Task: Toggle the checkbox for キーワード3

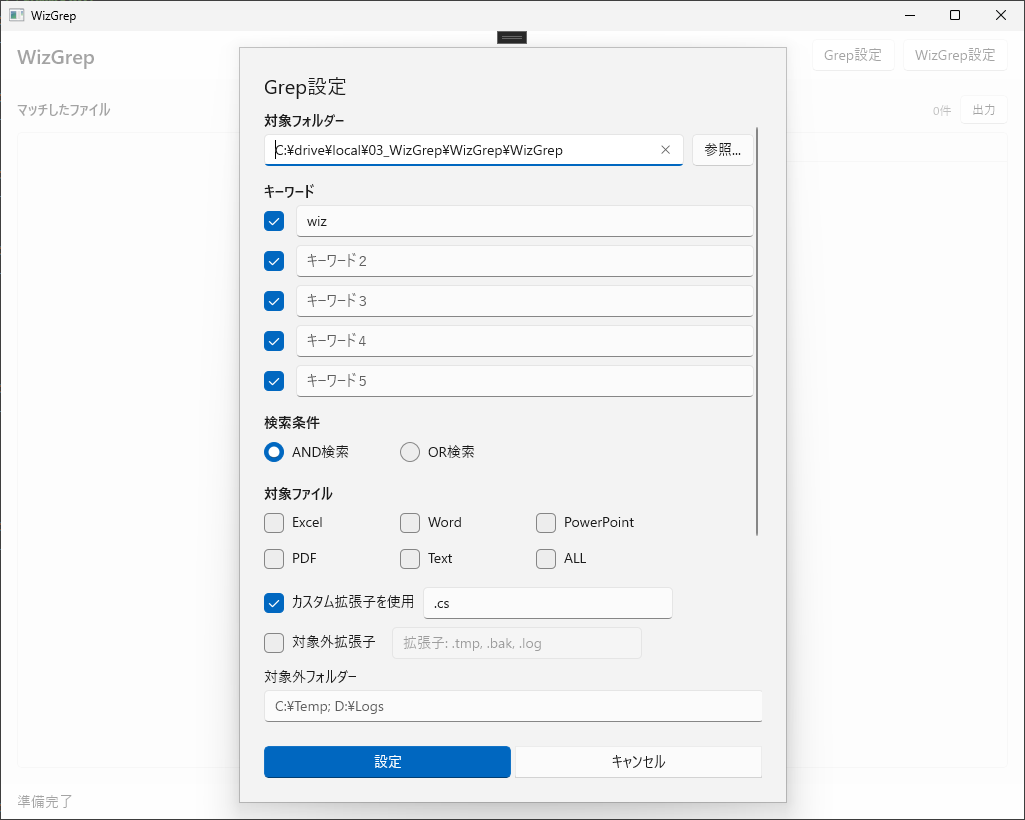Action: 274,301
